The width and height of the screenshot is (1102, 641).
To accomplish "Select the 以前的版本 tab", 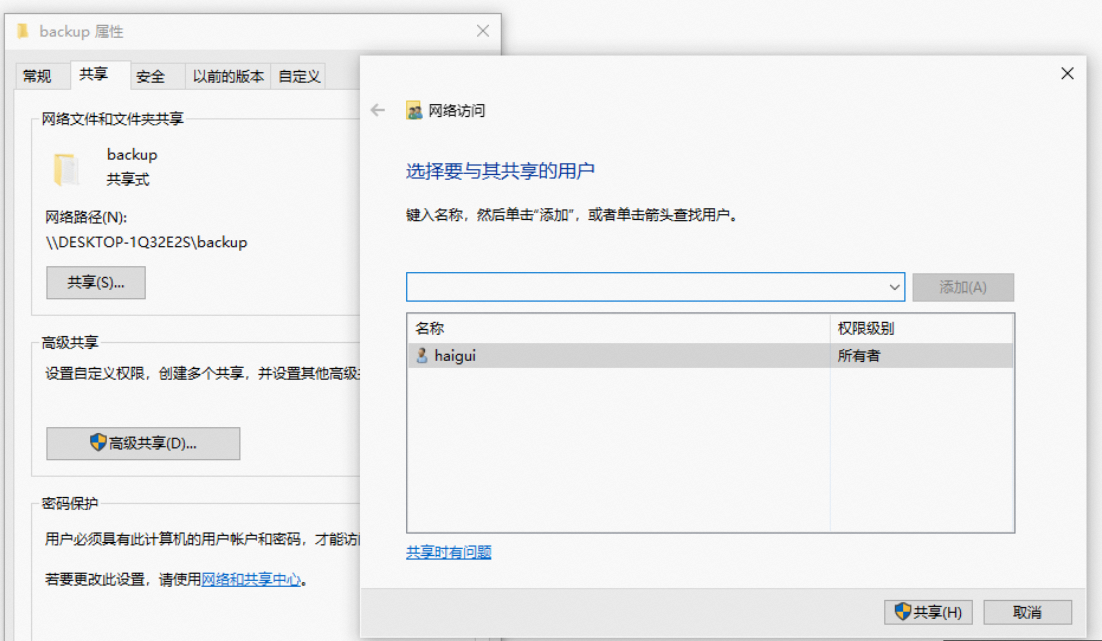I will click(x=229, y=76).
